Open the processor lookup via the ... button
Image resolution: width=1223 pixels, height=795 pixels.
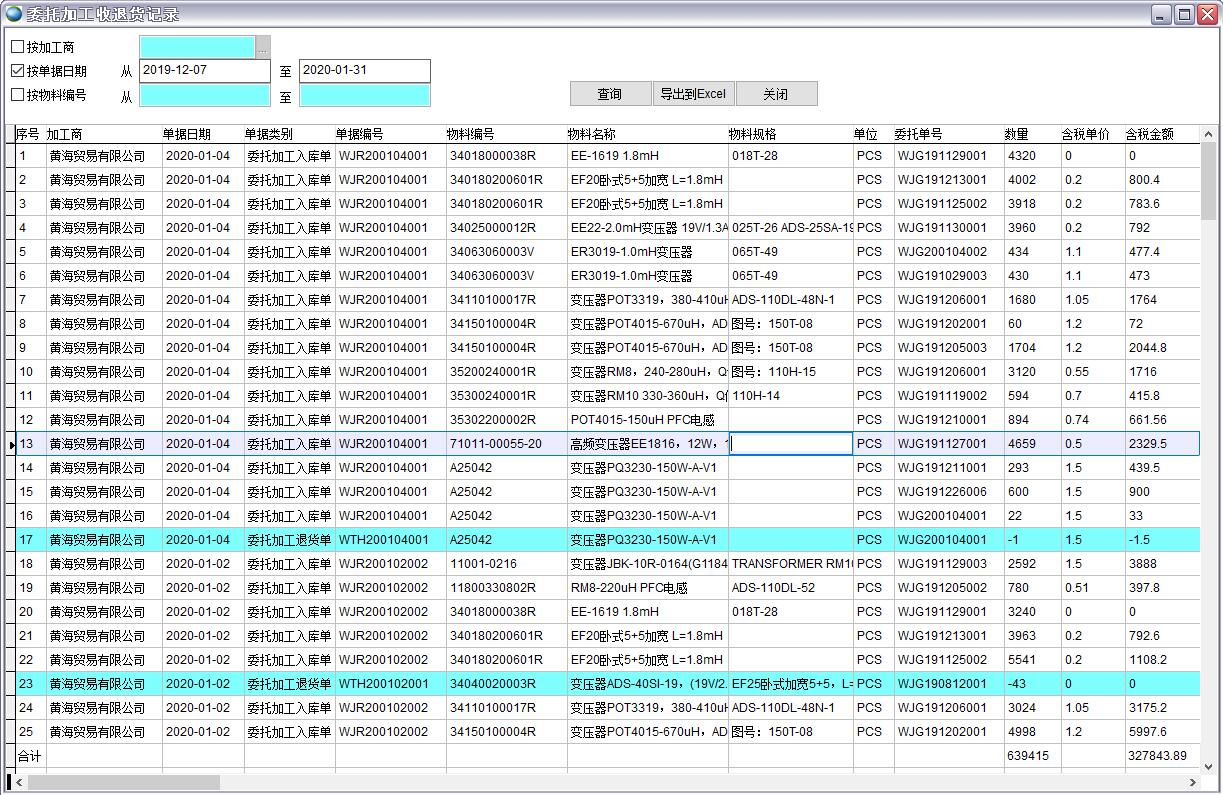(262, 46)
